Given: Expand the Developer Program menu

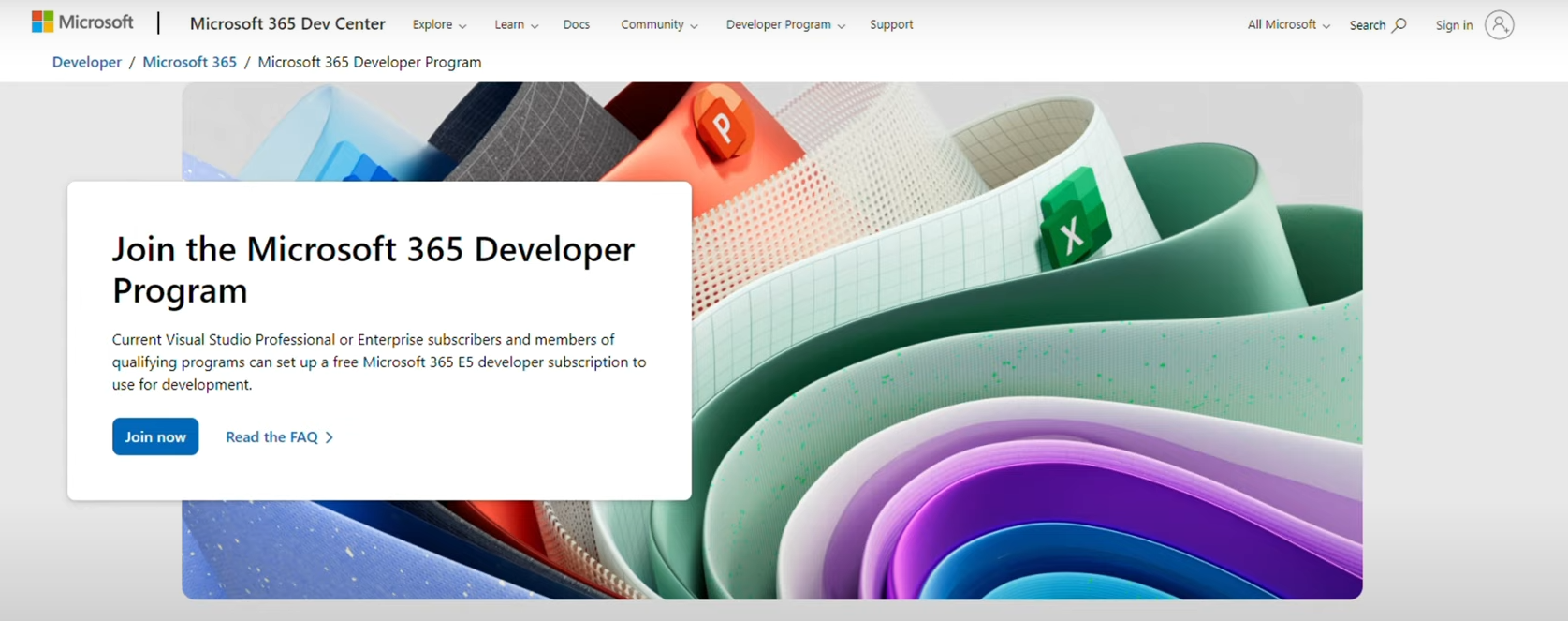Looking at the screenshot, I should (x=785, y=25).
